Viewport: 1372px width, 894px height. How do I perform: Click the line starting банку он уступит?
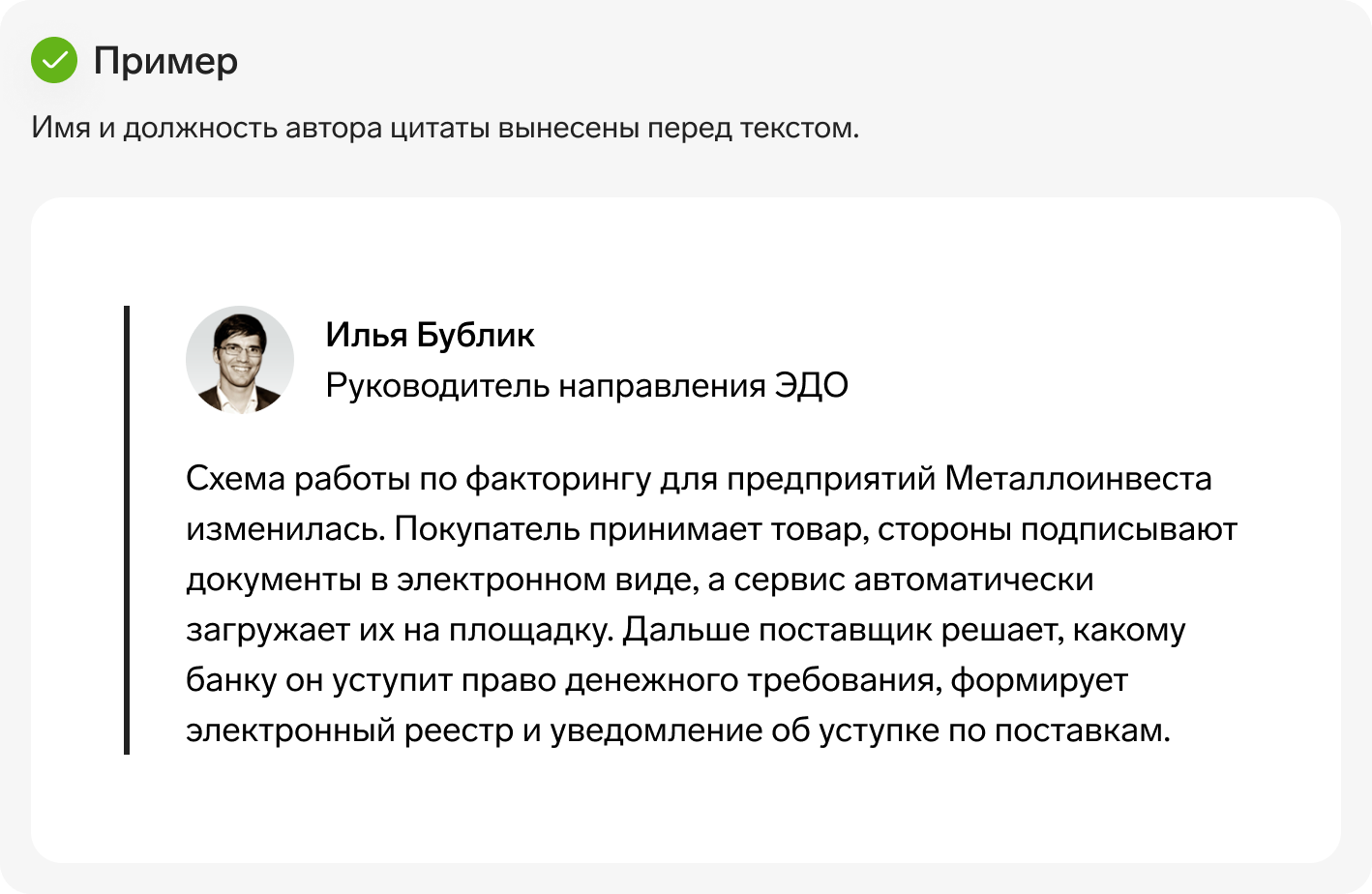tap(657, 680)
